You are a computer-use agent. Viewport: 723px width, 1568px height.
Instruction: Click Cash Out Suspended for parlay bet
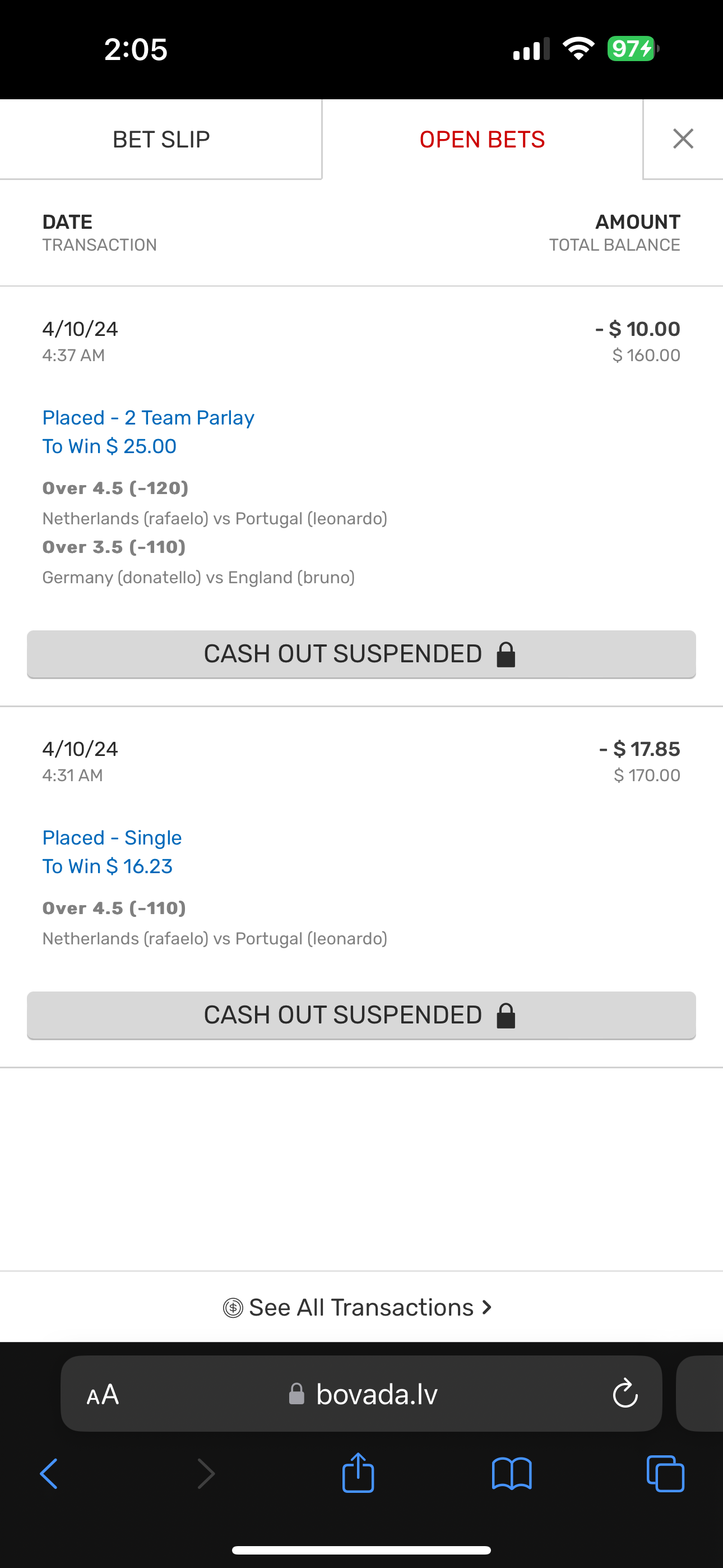tap(361, 654)
